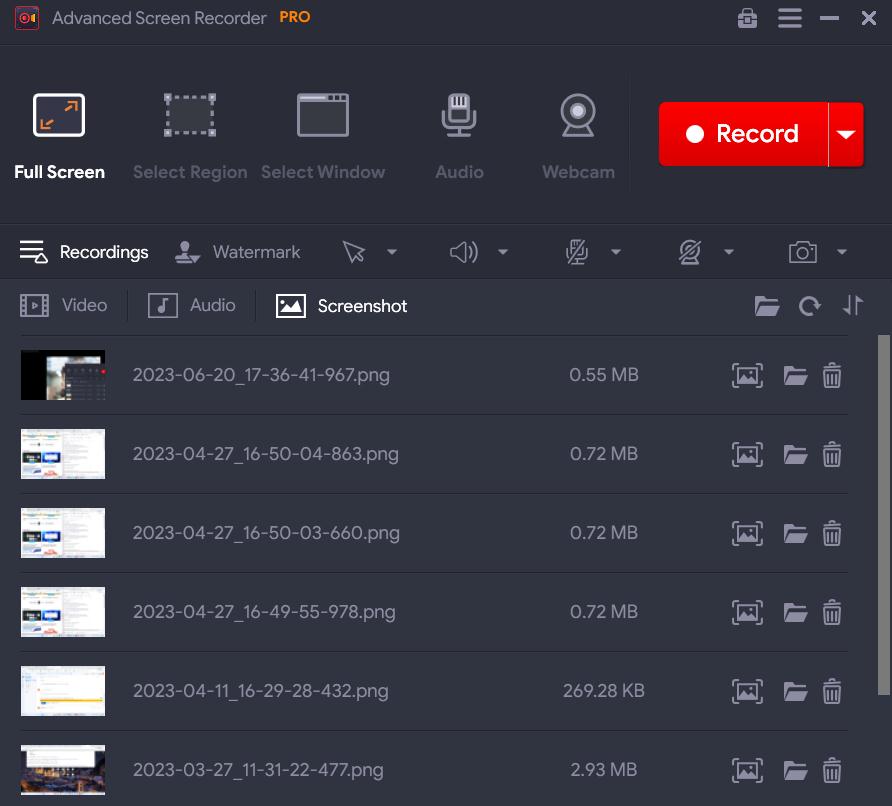Open the Recordings list
Viewport: 892px width, 806px height.
click(x=84, y=252)
